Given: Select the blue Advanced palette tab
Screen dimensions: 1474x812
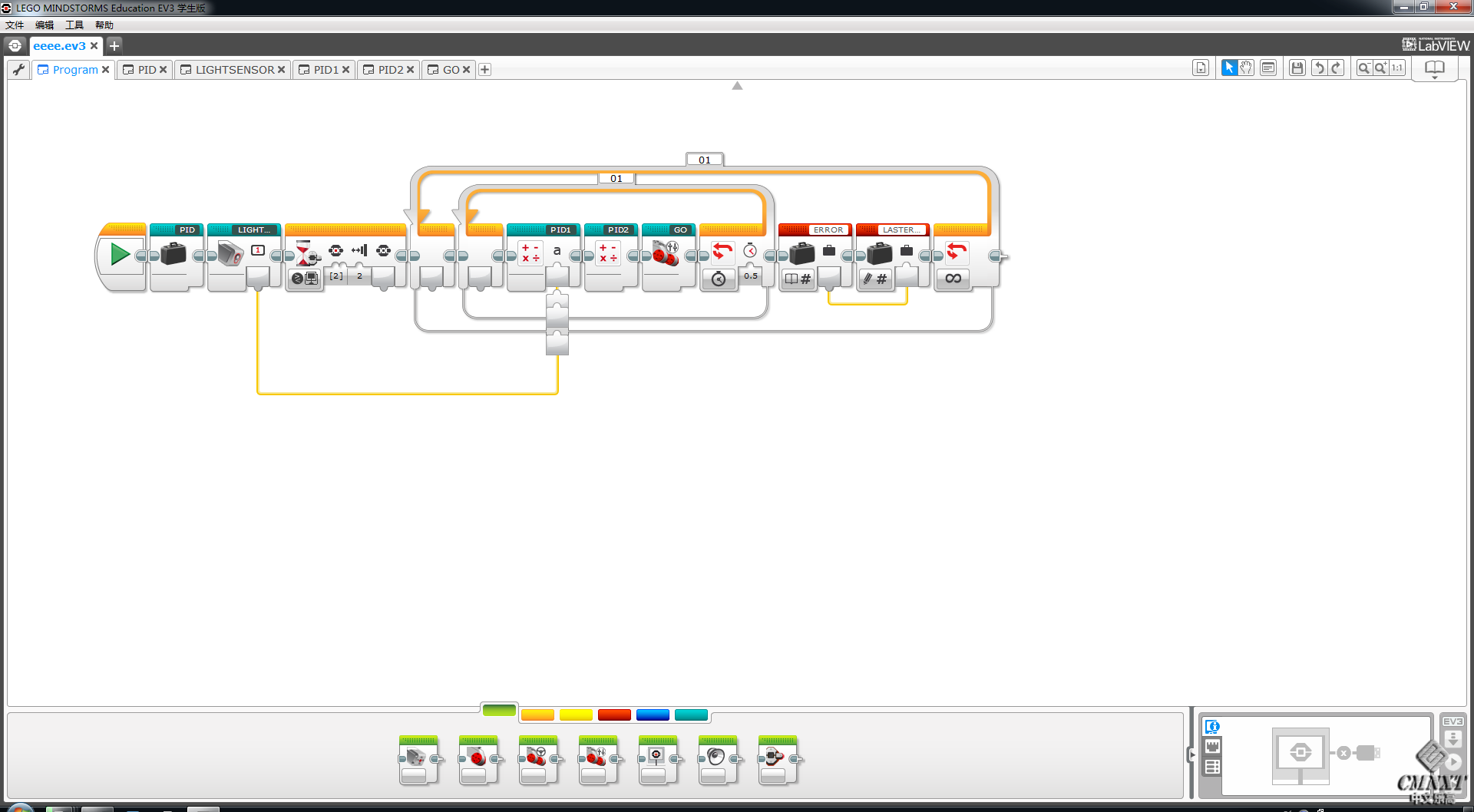Looking at the screenshot, I should coord(653,715).
